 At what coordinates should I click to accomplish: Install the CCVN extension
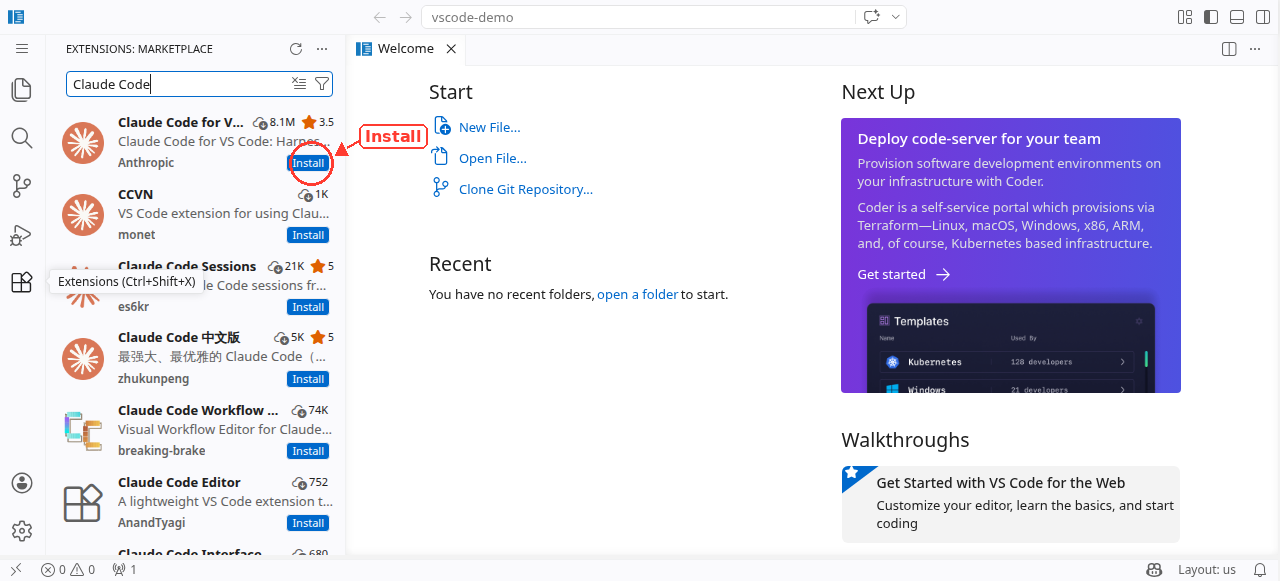[x=308, y=235]
